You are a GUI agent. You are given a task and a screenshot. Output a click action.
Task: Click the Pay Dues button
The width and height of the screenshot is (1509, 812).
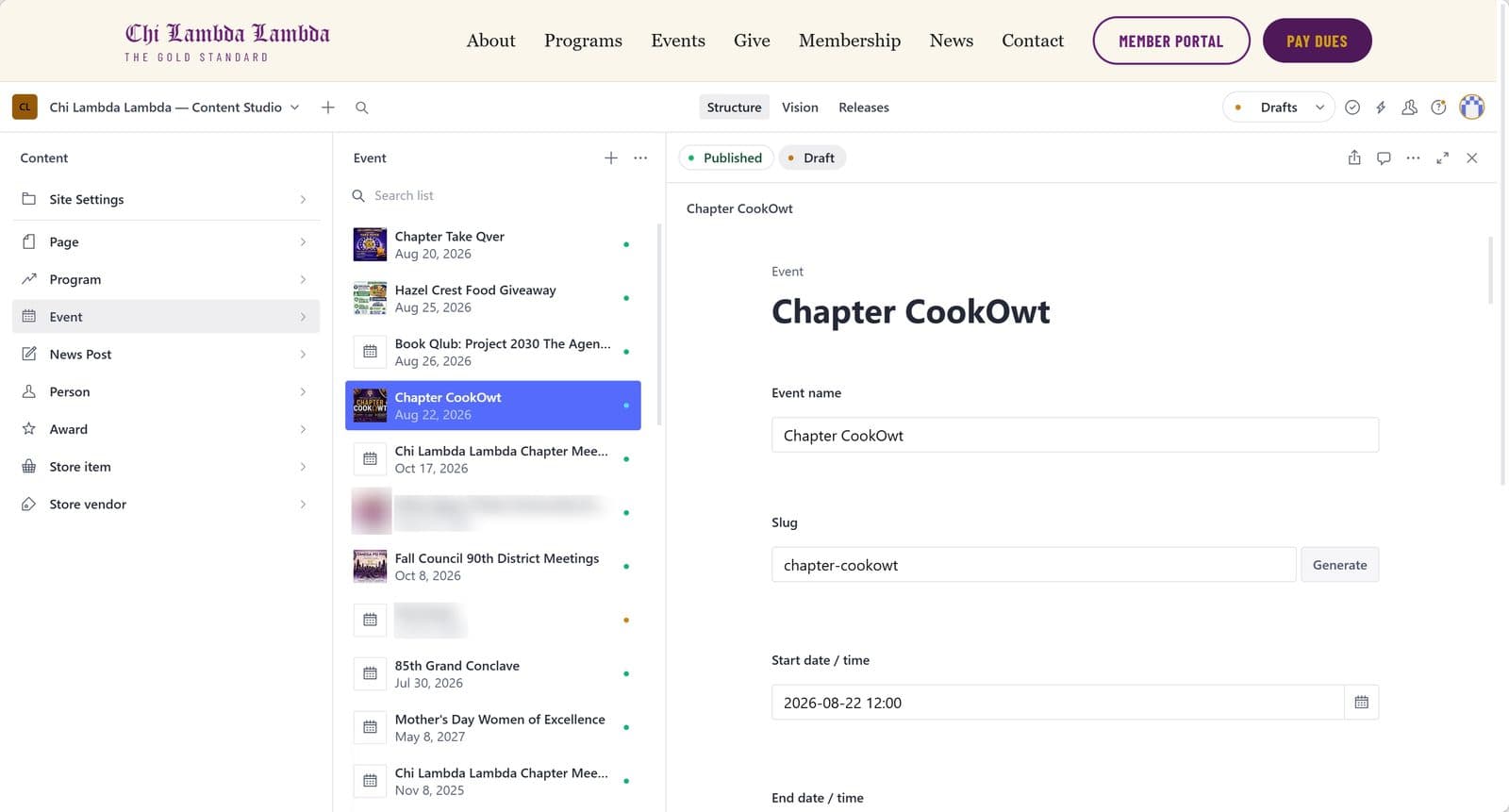tap(1317, 41)
